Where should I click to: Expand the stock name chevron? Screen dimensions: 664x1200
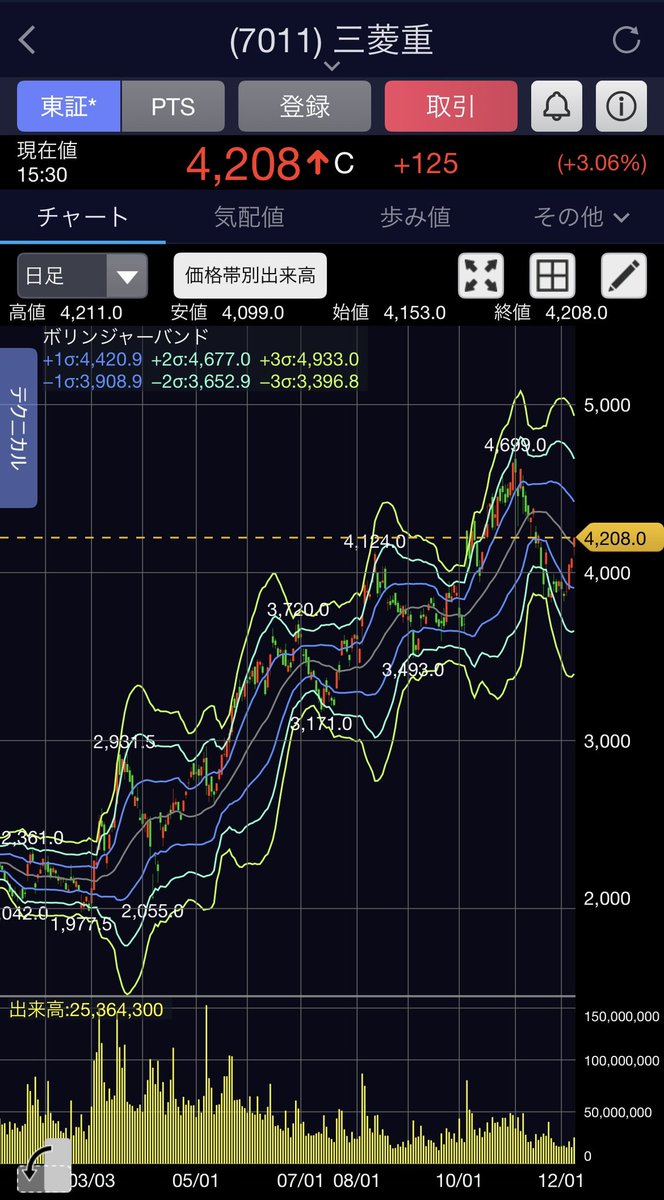(332, 67)
